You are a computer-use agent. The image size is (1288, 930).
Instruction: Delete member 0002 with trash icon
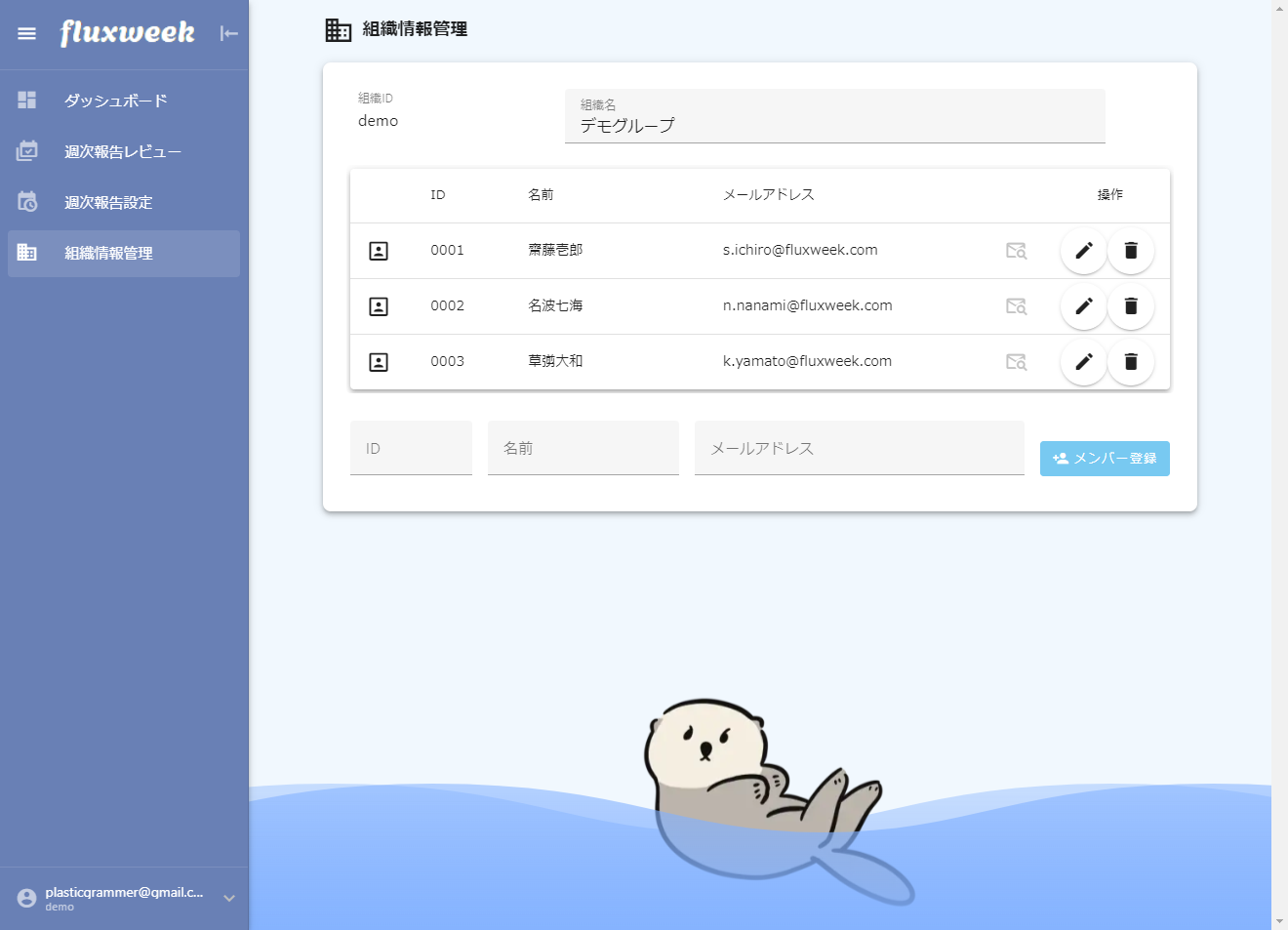1131,306
